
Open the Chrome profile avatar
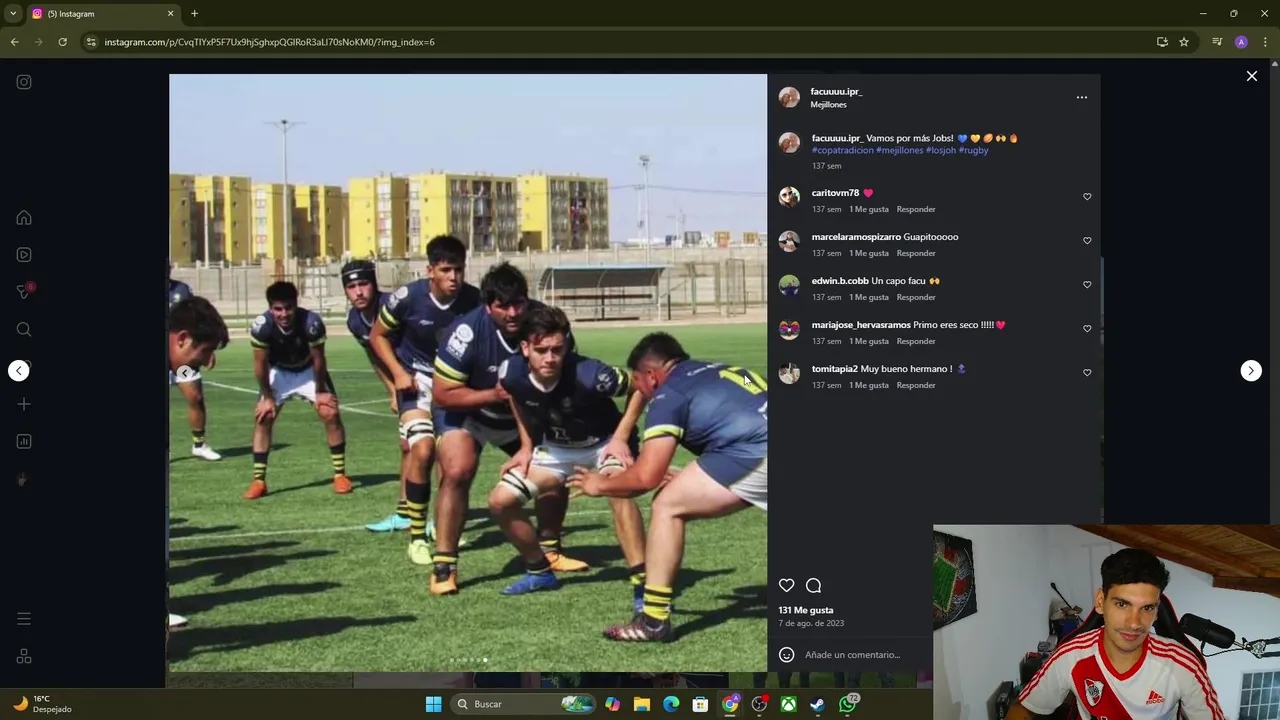click(1241, 42)
